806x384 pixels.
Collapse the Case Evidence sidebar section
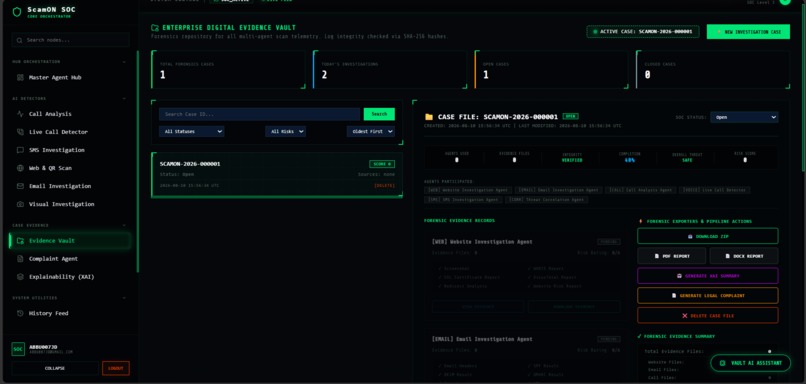[x=124, y=225]
